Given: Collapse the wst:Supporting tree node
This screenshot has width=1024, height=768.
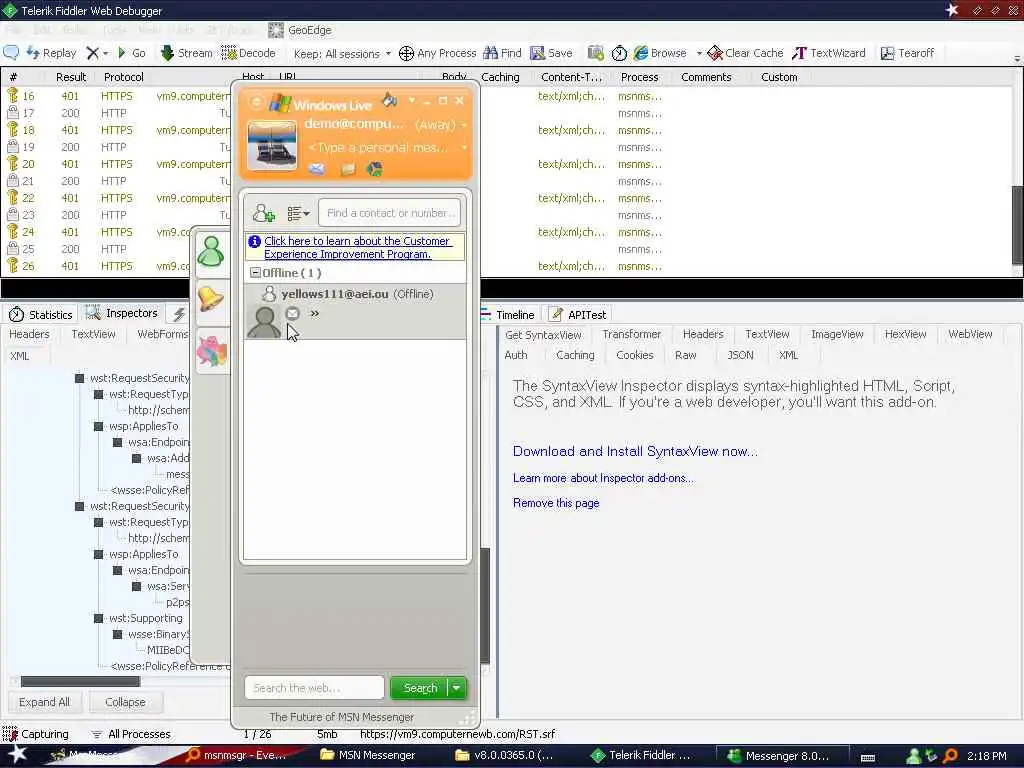Looking at the screenshot, I should (x=98, y=618).
